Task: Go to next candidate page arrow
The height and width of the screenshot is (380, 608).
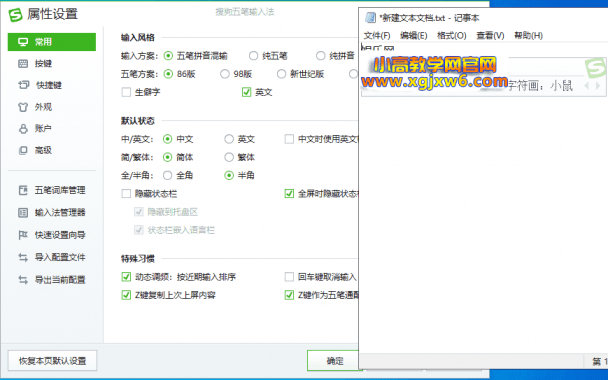Action: [x=598, y=86]
